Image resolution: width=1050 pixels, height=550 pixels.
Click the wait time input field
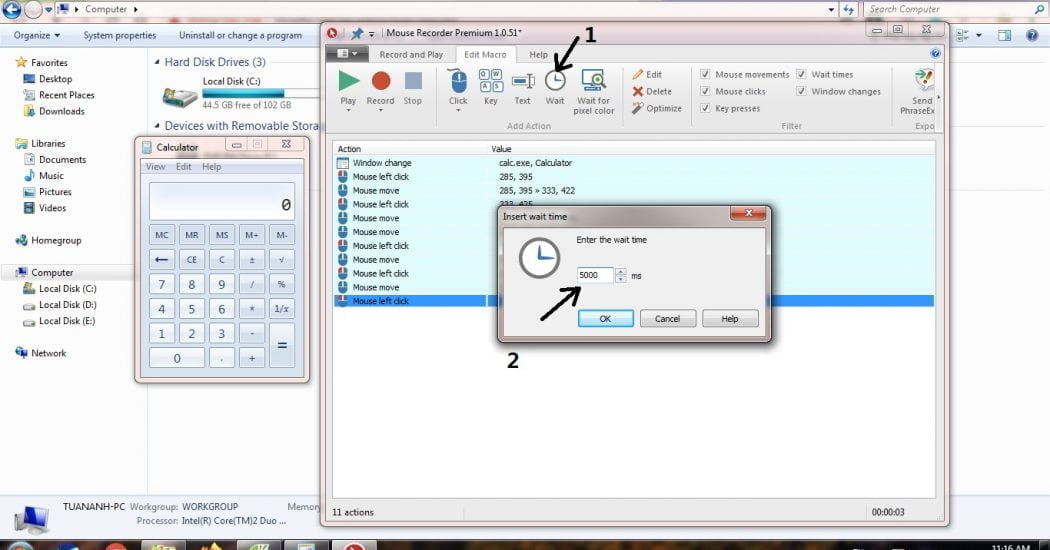[x=595, y=275]
